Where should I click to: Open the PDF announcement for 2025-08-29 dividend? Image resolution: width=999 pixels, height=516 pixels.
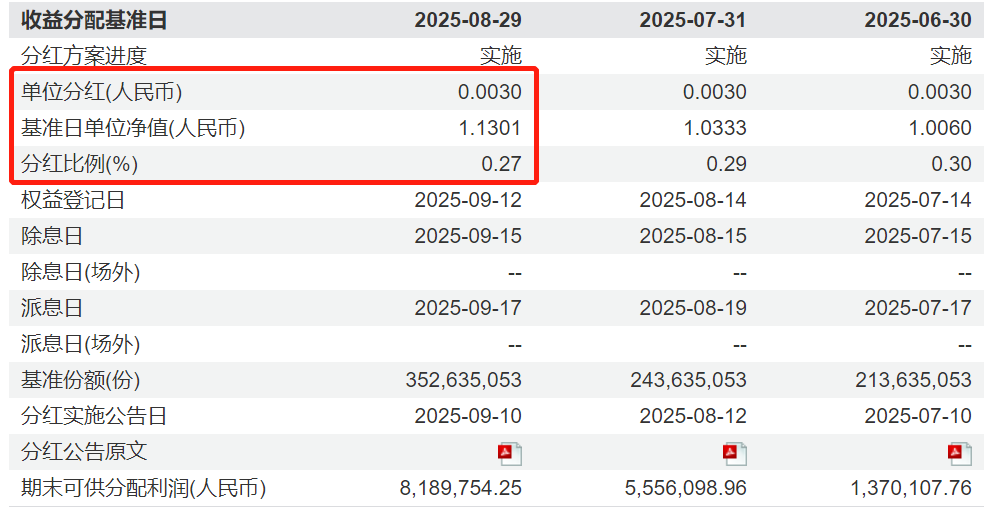click(x=510, y=454)
